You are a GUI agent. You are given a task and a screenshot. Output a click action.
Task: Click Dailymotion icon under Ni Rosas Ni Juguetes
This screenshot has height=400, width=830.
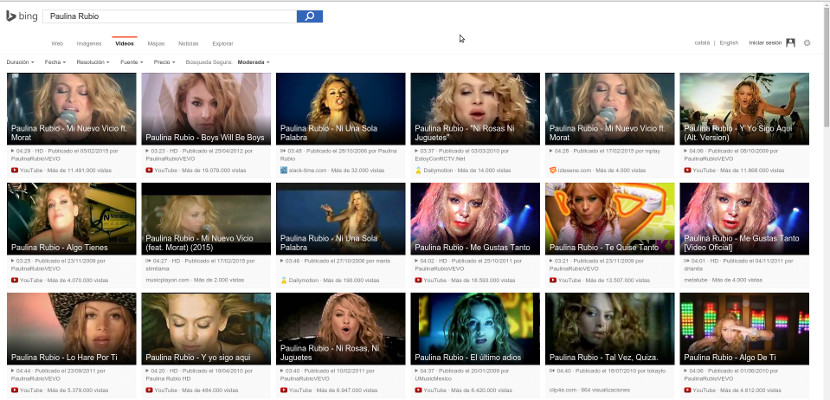[x=418, y=170]
